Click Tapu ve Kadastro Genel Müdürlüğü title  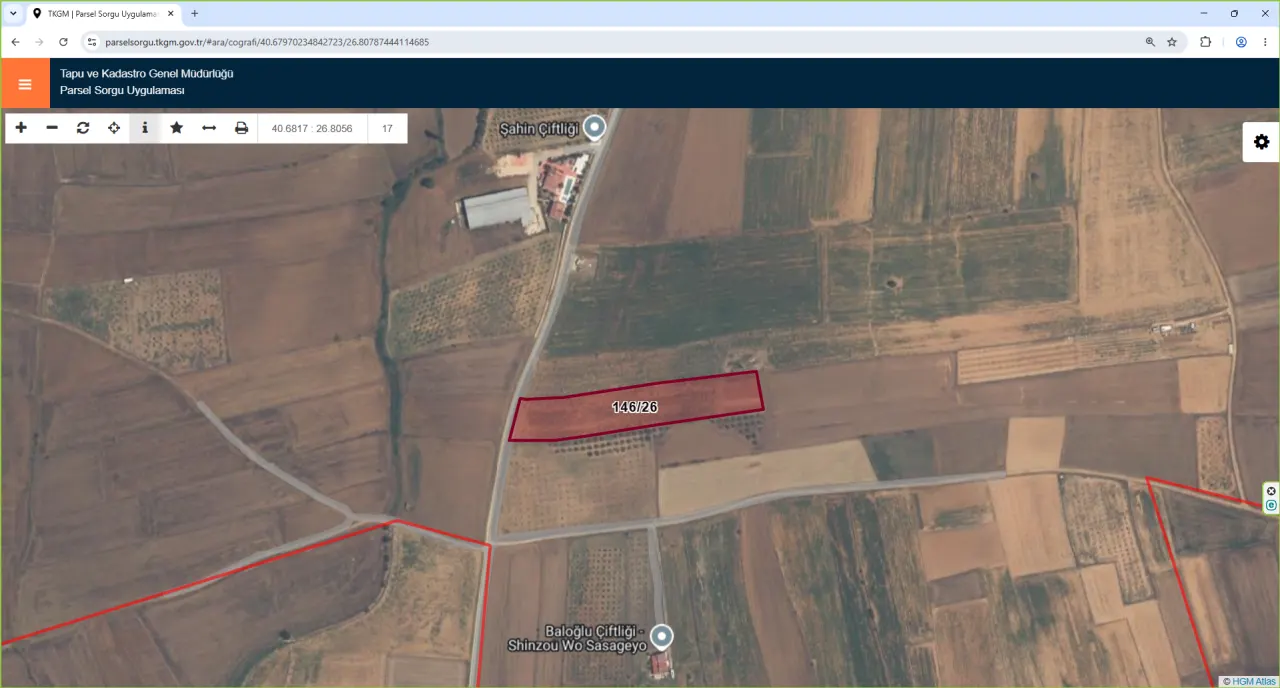pos(146,74)
